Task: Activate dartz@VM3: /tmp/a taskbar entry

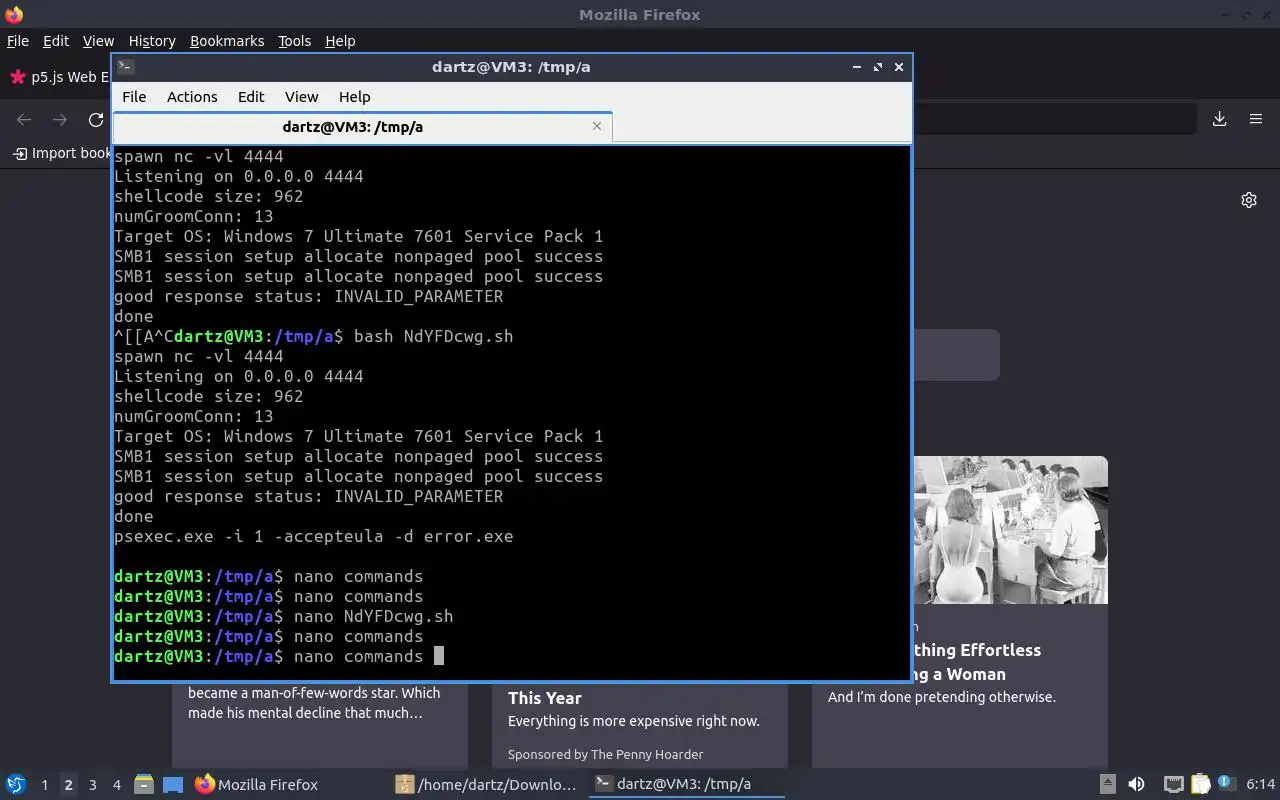Action: pos(686,785)
